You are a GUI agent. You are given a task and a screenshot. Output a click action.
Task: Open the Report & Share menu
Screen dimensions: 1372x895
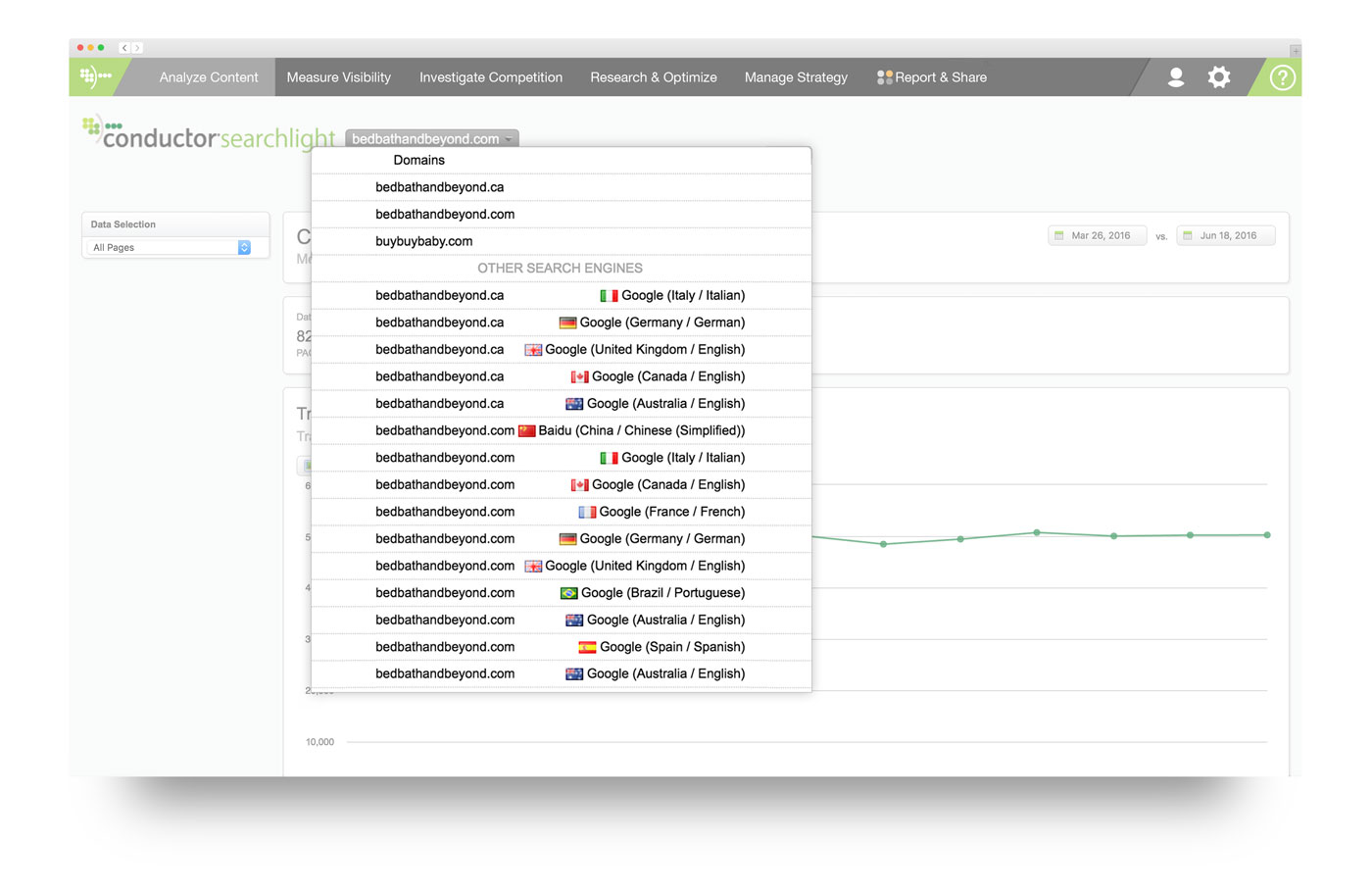click(932, 77)
